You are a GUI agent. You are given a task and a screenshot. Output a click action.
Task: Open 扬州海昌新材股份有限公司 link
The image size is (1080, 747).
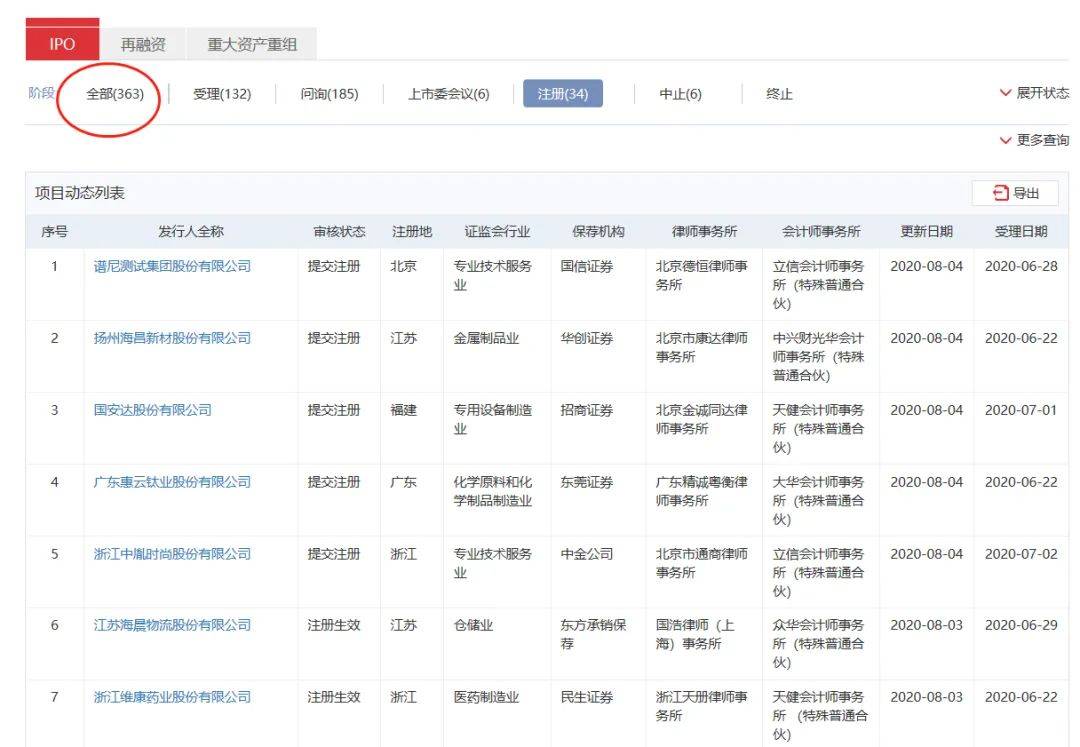pyautogui.click(x=172, y=338)
